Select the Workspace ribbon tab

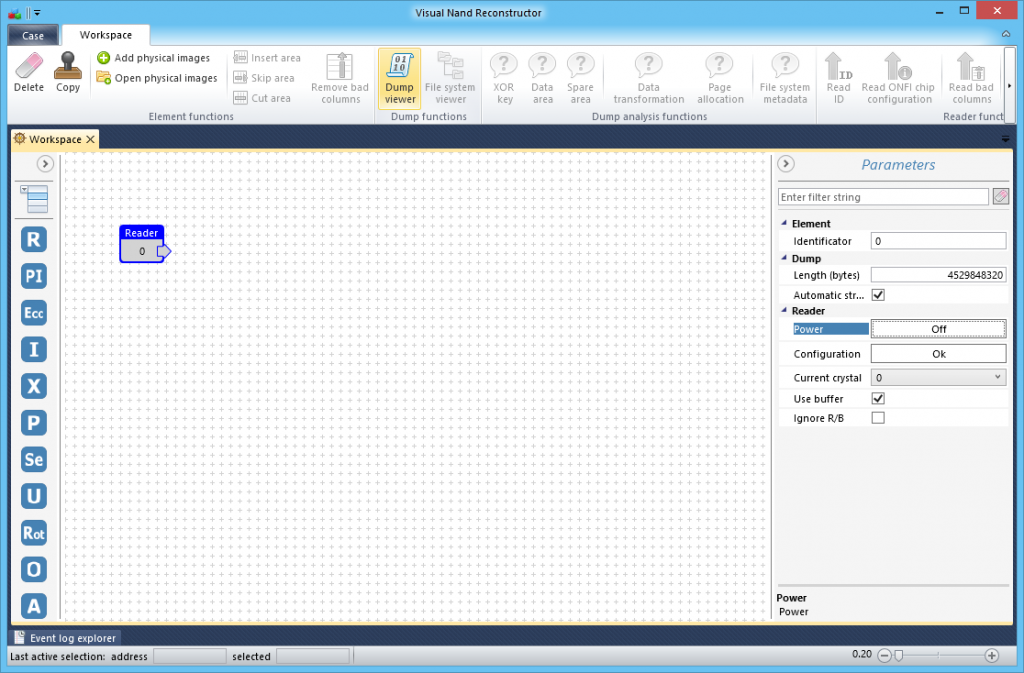[x=106, y=35]
